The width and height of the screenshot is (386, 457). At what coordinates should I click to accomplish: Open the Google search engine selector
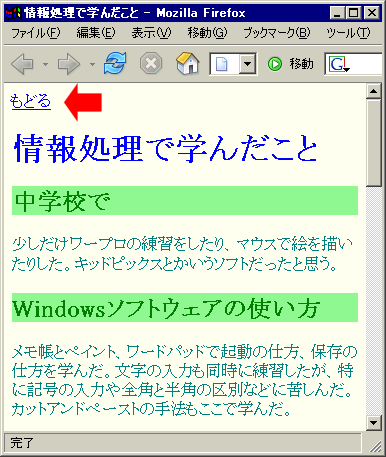point(340,64)
